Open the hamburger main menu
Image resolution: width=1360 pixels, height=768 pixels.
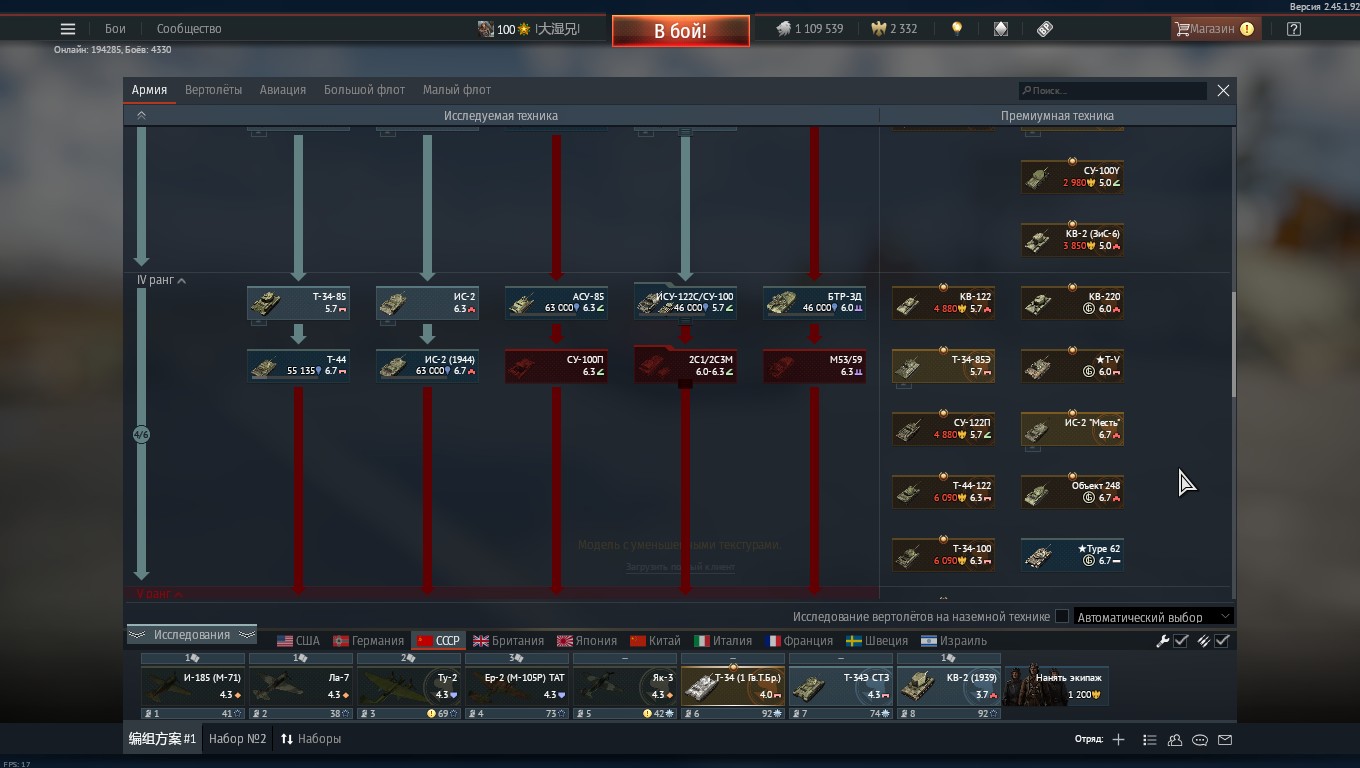(x=68, y=29)
